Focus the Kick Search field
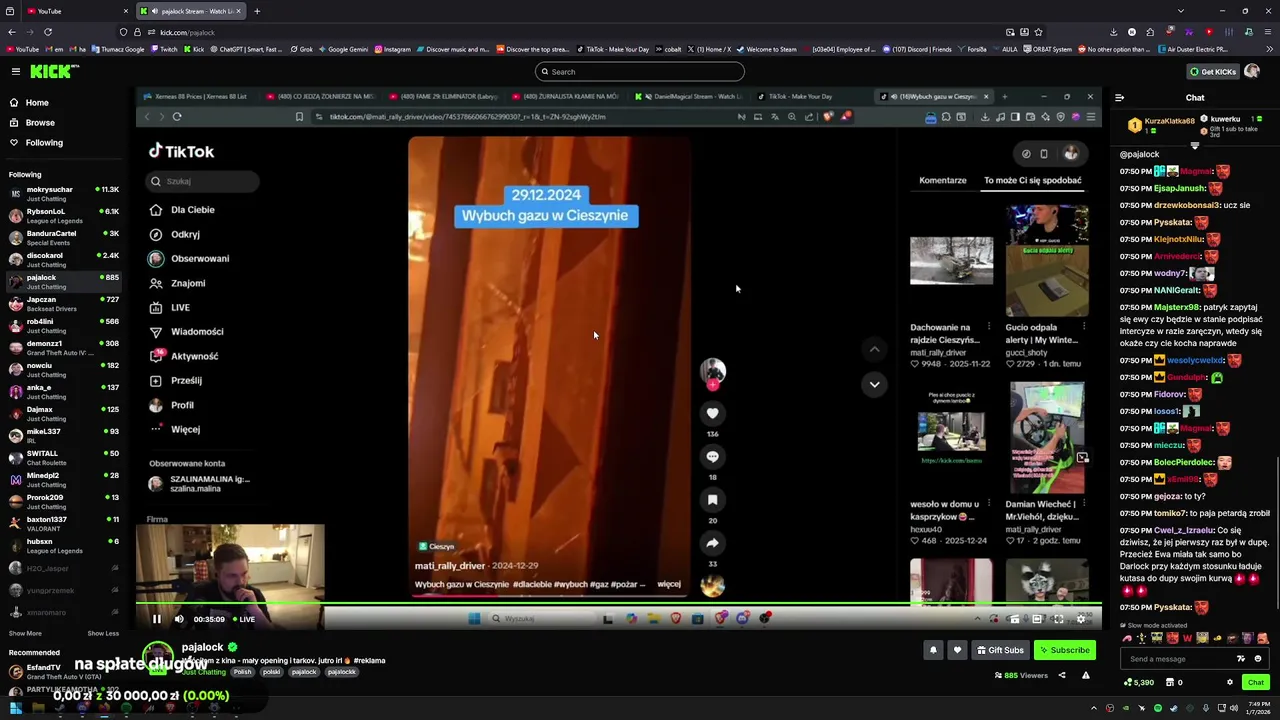Image resolution: width=1280 pixels, height=720 pixels. pyautogui.click(x=640, y=71)
